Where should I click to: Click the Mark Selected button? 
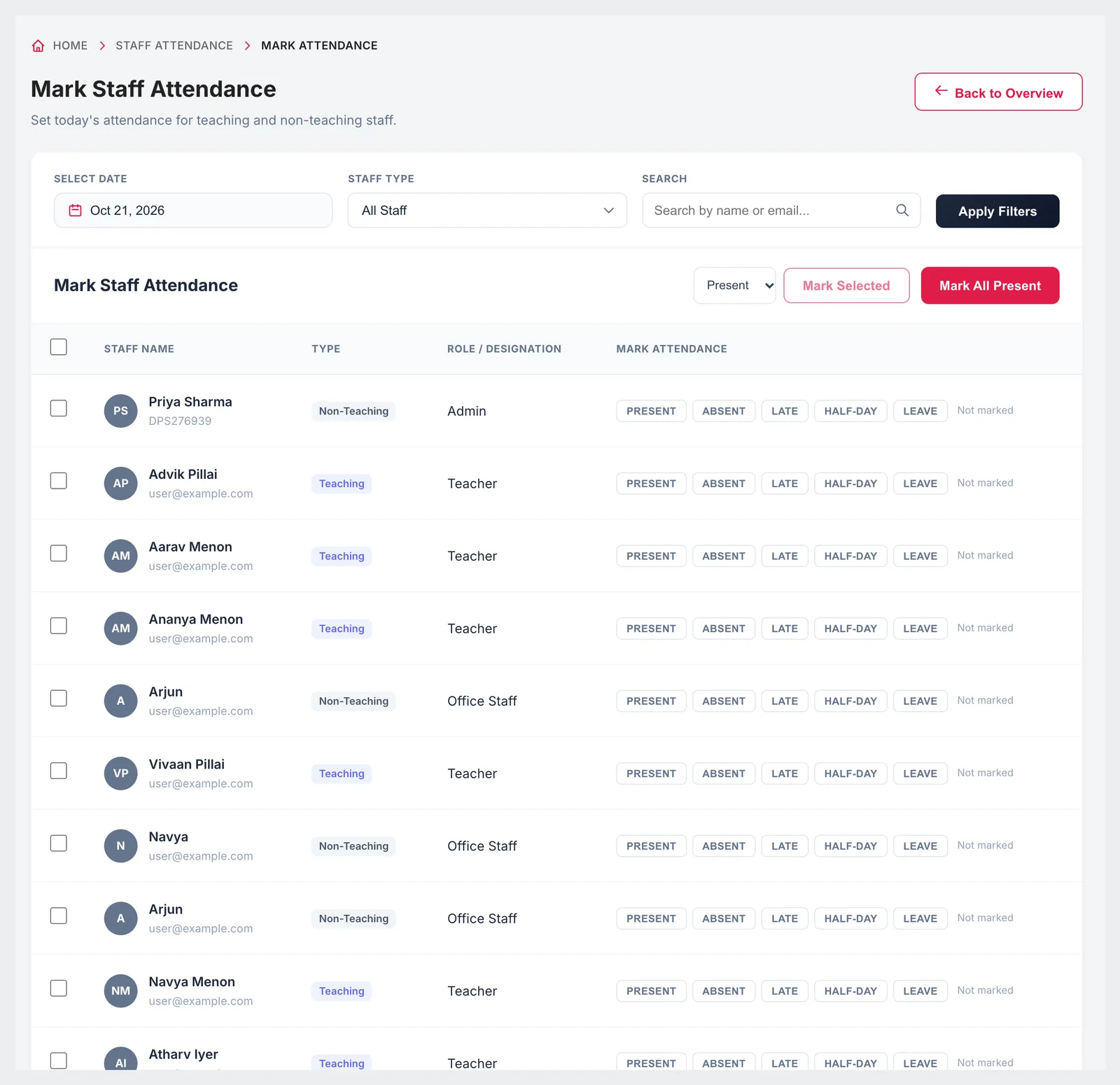[x=846, y=286]
